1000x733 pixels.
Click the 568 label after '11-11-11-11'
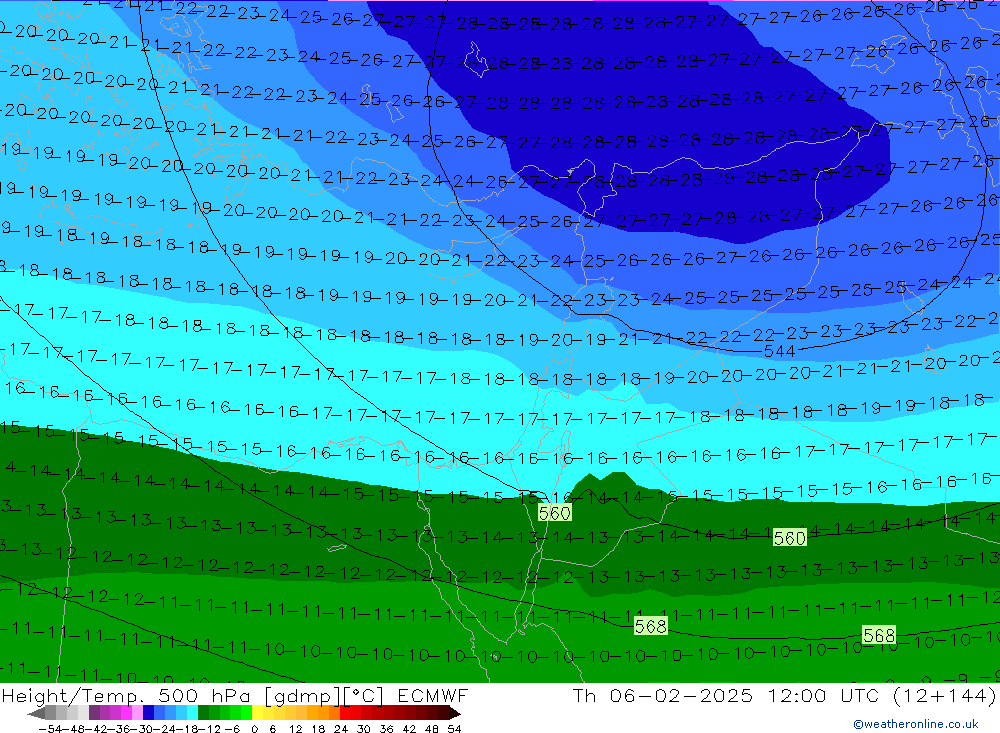click(651, 626)
